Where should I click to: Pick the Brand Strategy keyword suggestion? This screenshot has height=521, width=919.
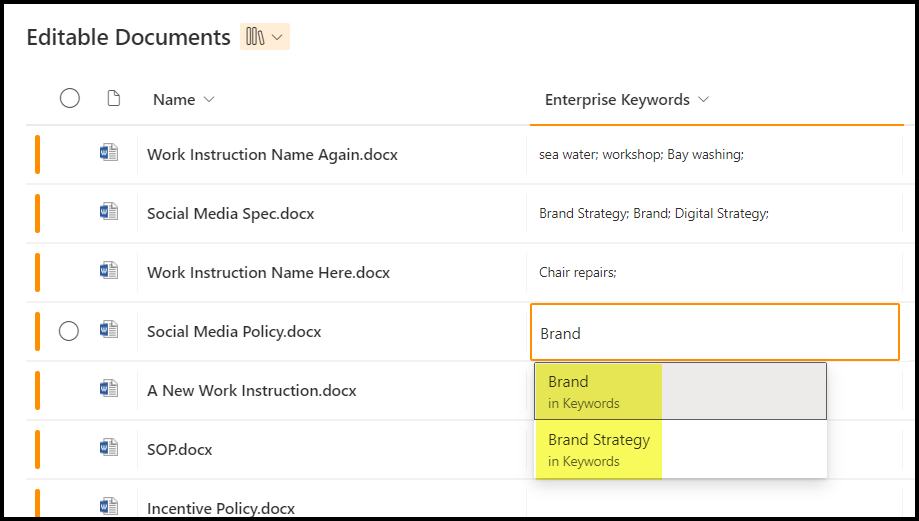pos(598,449)
